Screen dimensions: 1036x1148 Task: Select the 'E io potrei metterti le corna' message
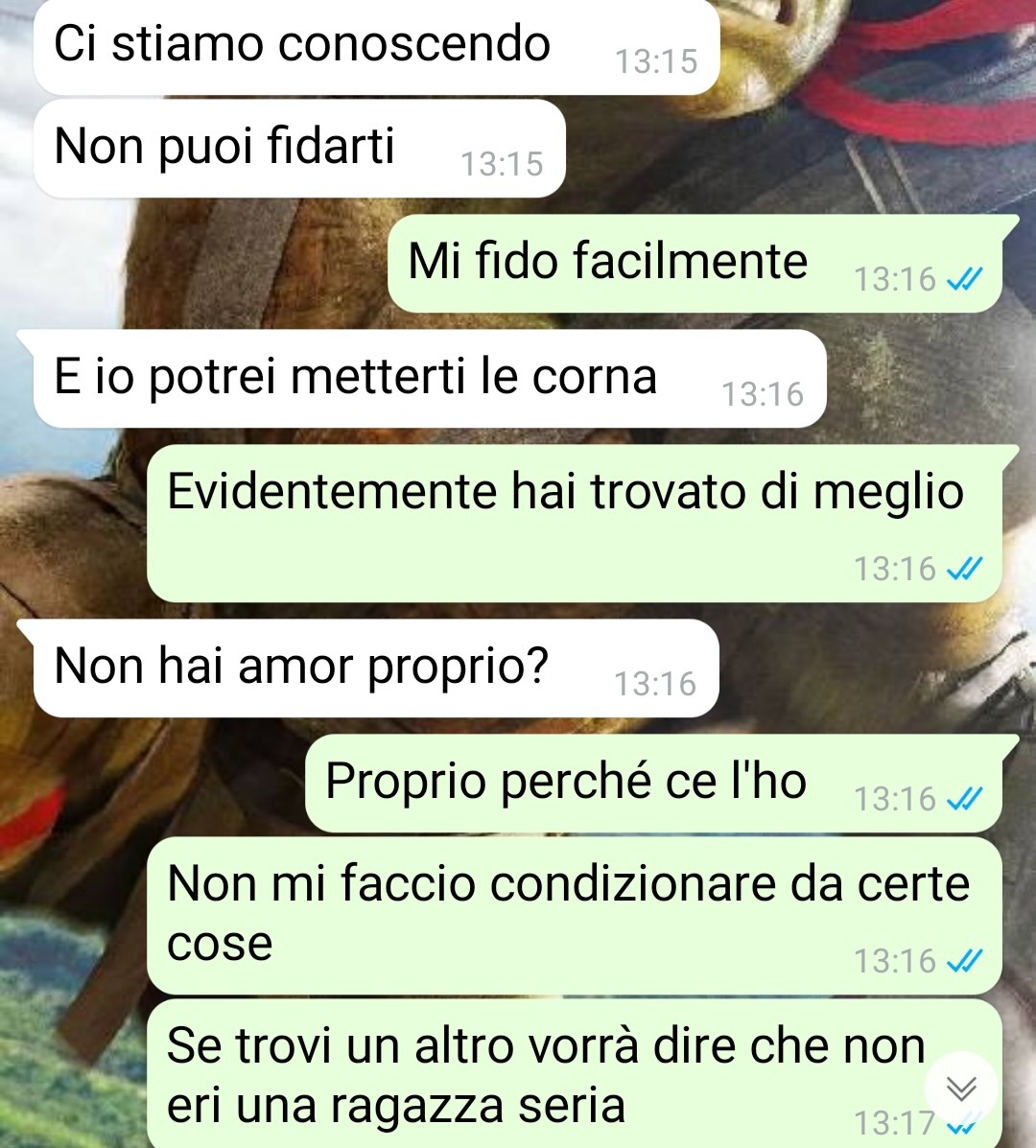(x=430, y=379)
